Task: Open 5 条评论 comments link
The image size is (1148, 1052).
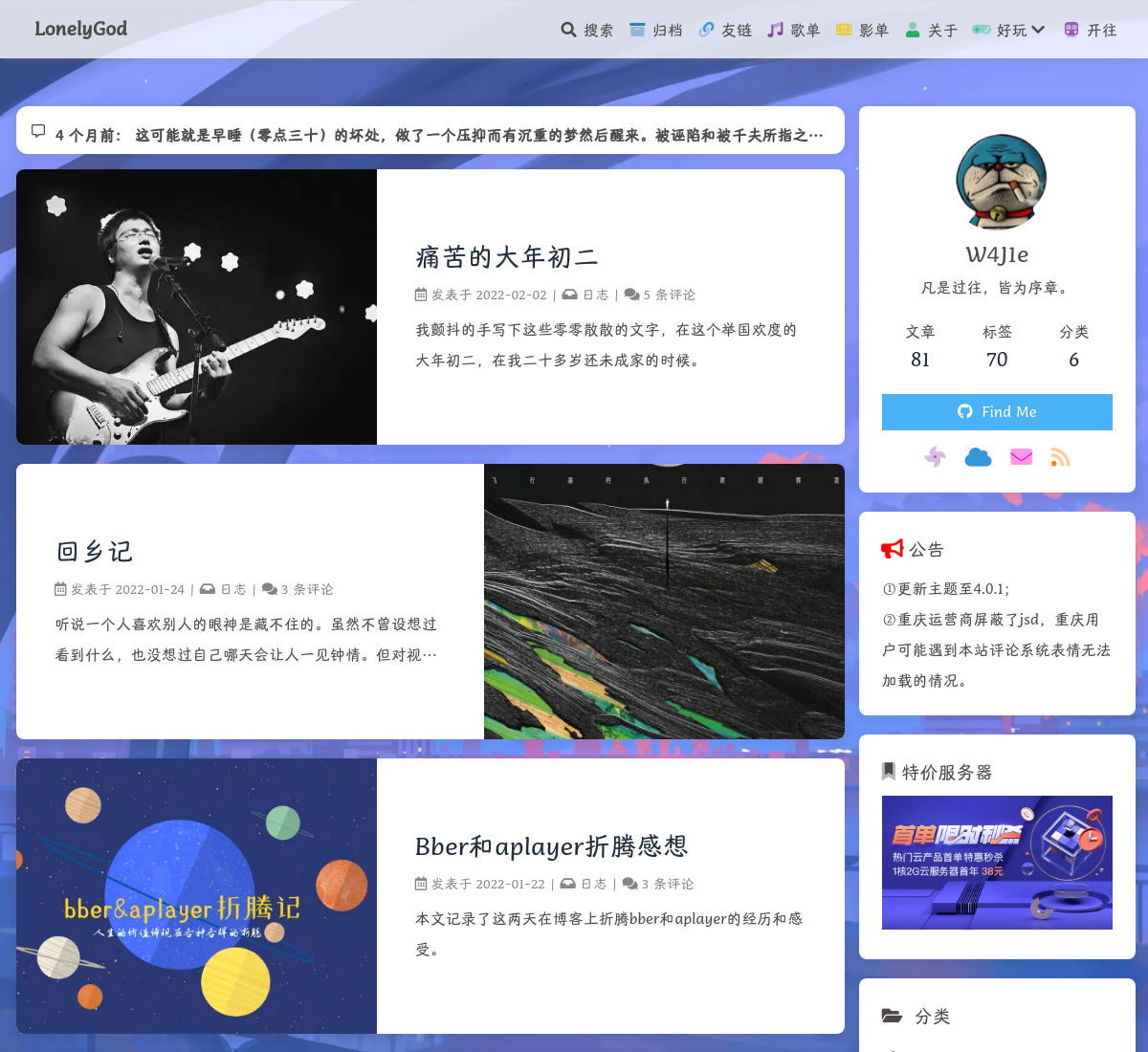Action: click(670, 295)
